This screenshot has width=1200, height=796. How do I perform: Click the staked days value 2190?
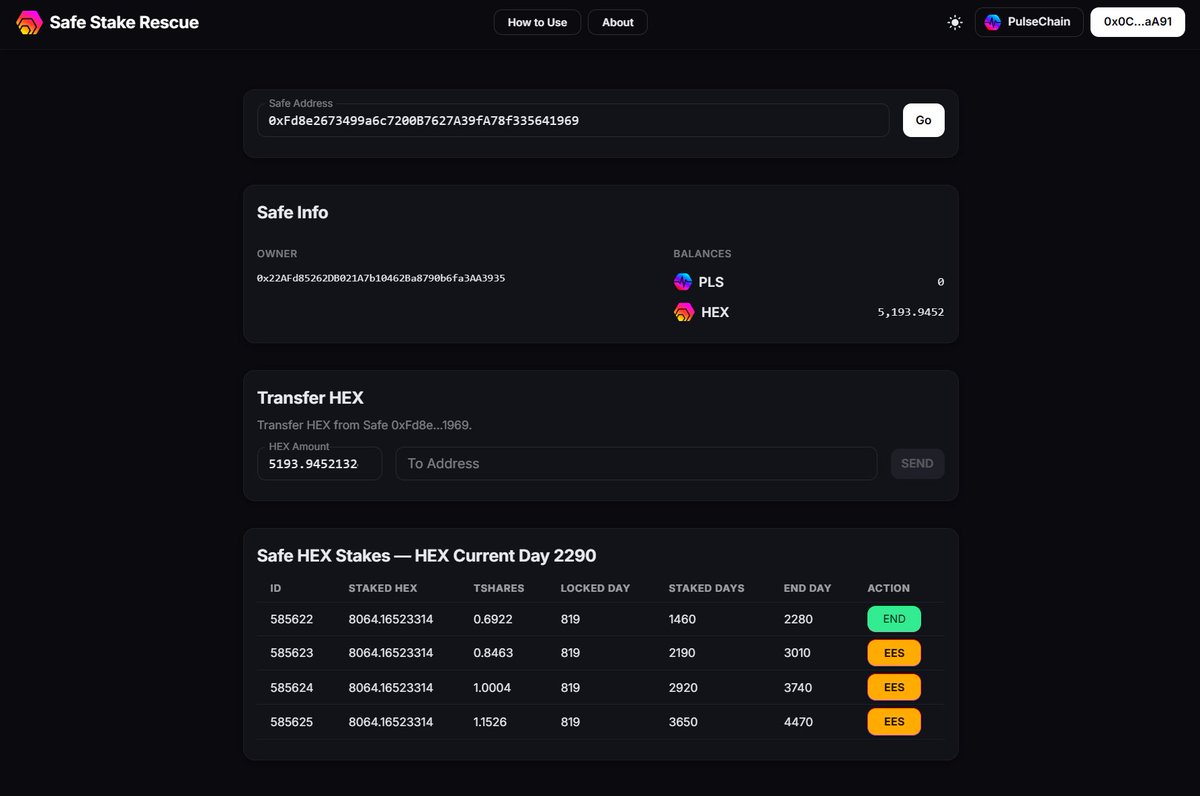click(683, 653)
